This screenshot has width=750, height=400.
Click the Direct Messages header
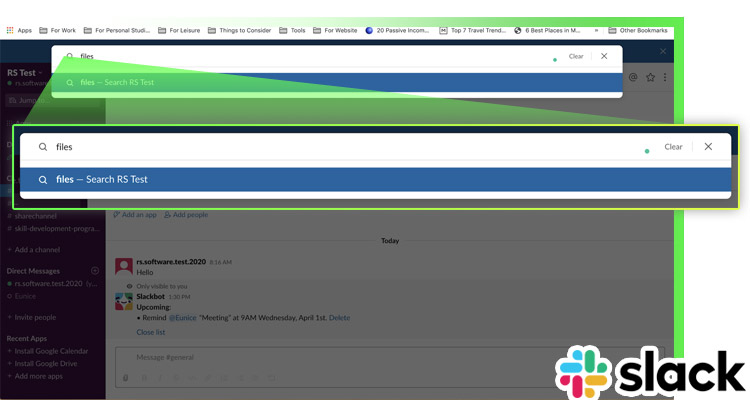(x=33, y=271)
